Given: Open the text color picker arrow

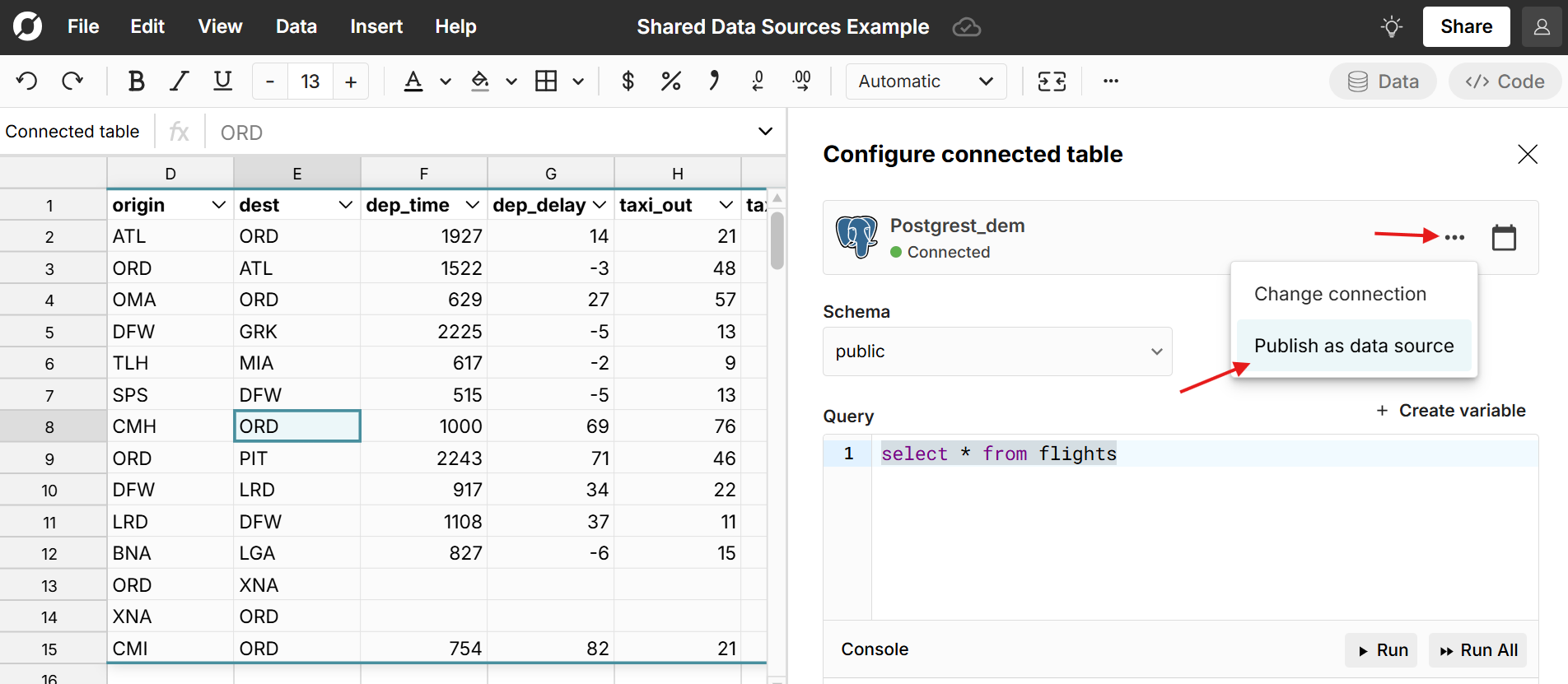Looking at the screenshot, I should click(446, 81).
